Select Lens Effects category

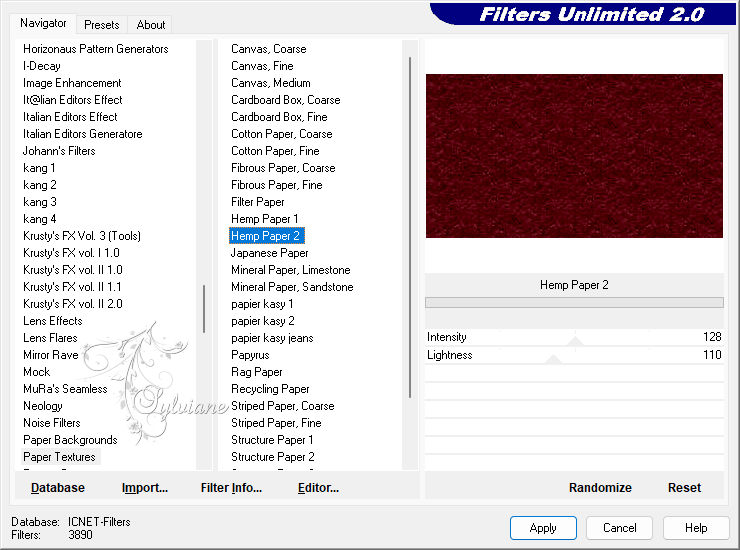point(52,321)
